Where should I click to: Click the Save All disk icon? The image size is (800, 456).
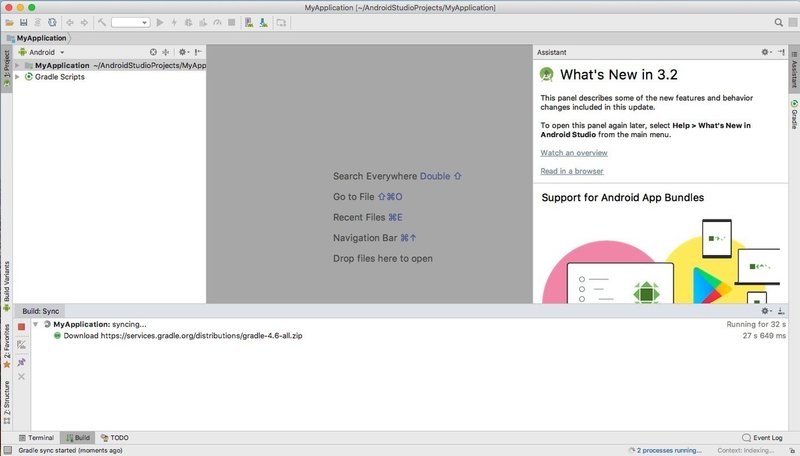click(x=23, y=22)
